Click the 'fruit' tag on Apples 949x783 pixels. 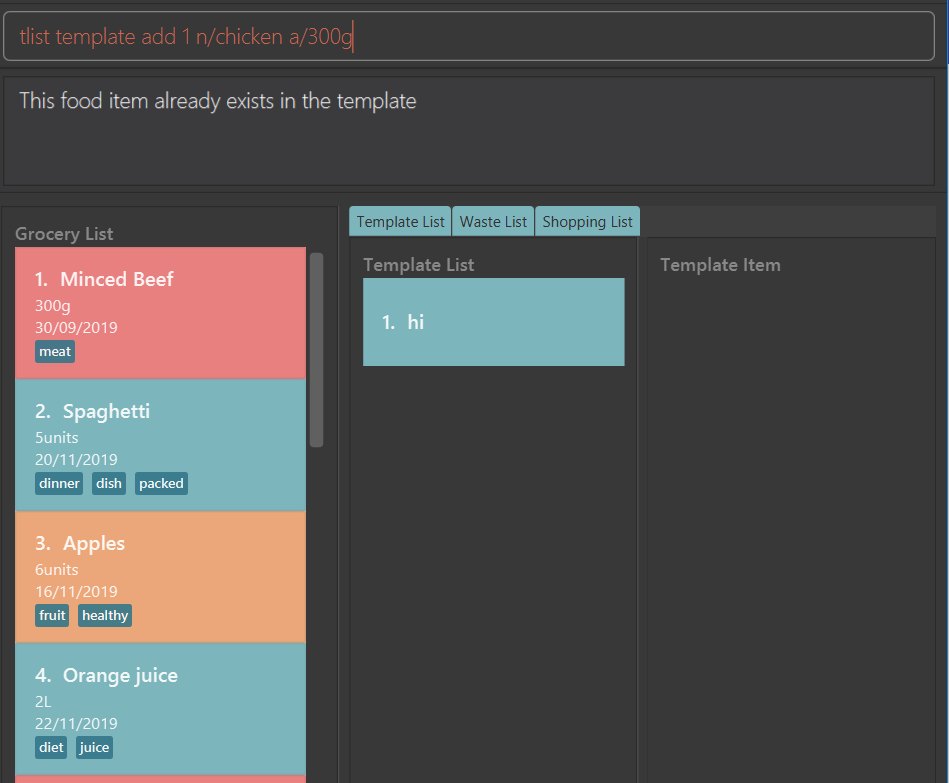click(52, 615)
